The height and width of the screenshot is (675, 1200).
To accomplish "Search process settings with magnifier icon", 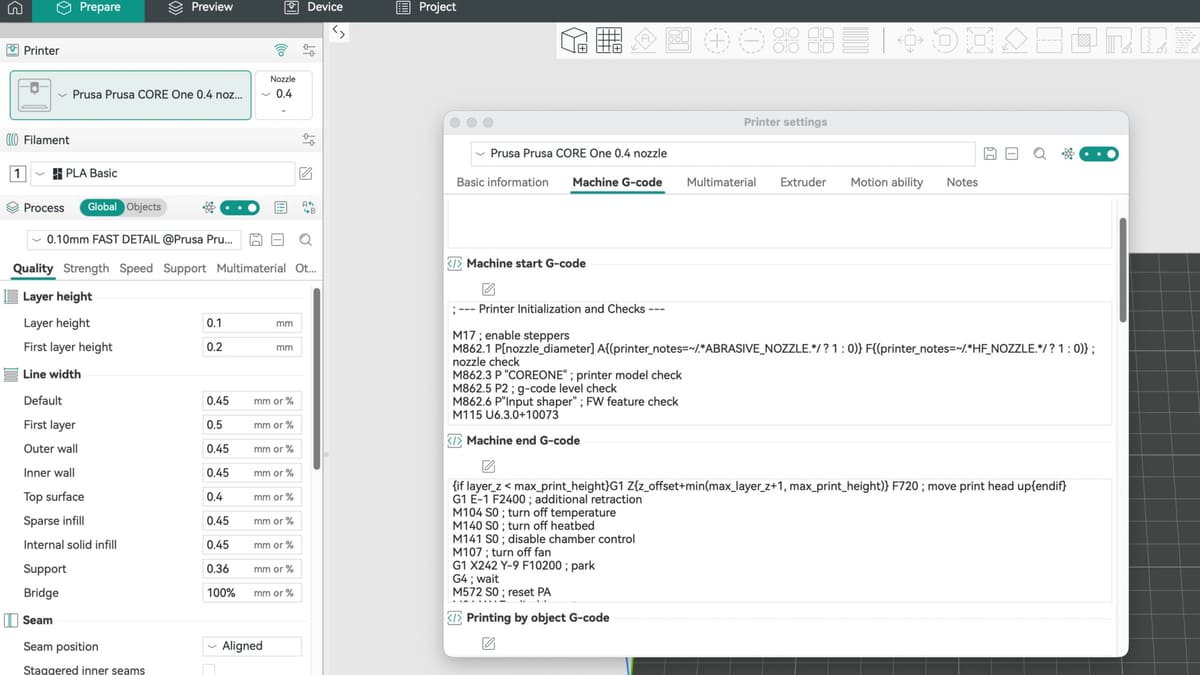I will [x=306, y=240].
